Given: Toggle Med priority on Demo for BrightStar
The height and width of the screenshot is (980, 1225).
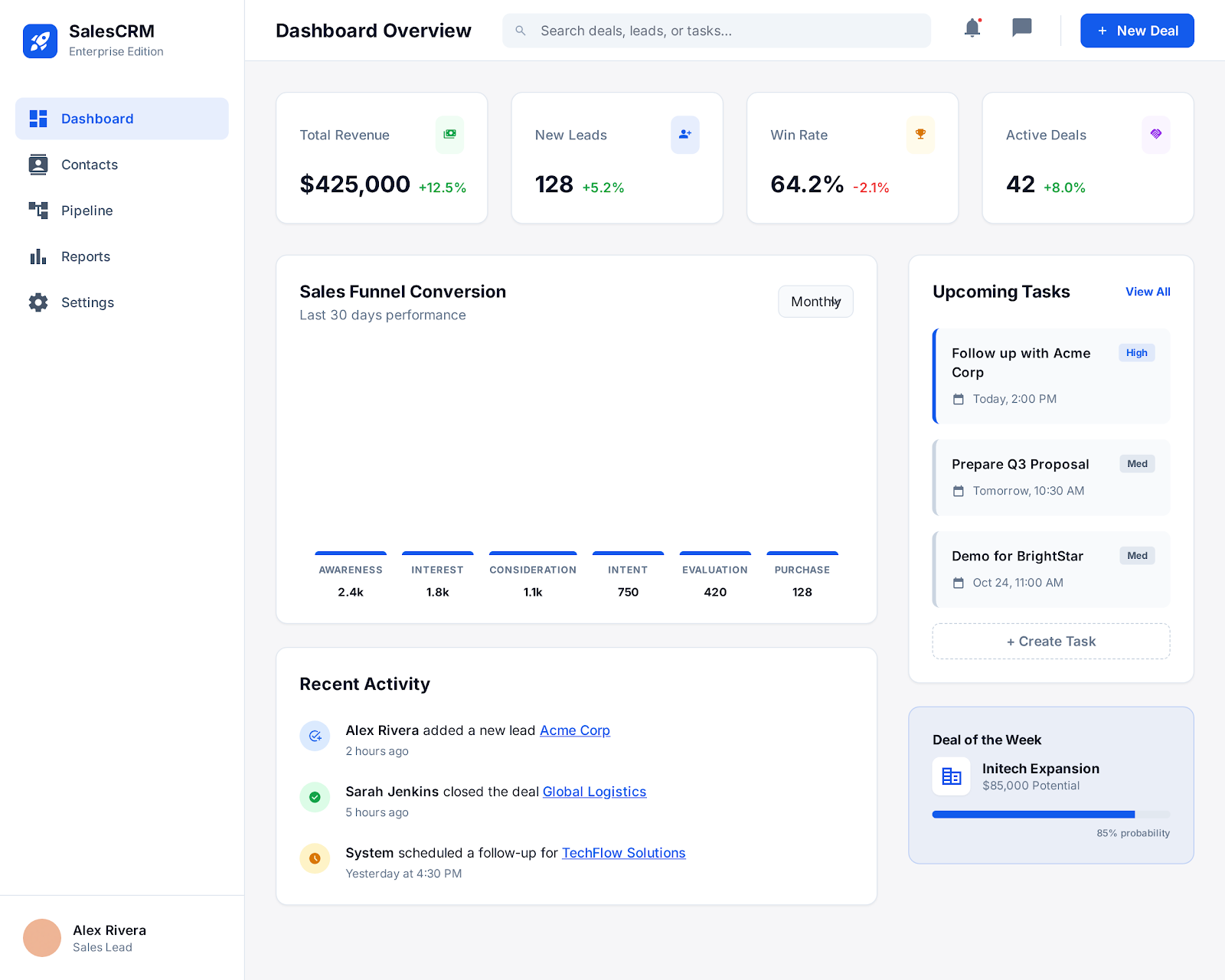Looking at the screenshot, I should click(1136, 555).
